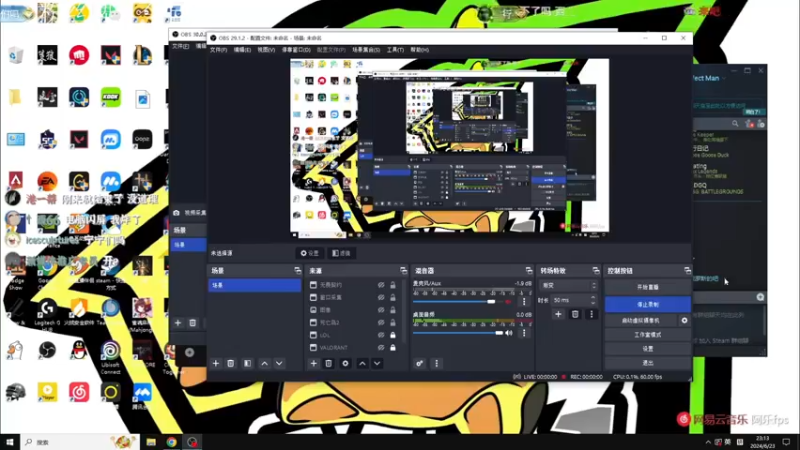The height and width of the screenshot is (450, 800).
Task: Pop out the Audio Mixer (混音器) dock icon
Action: [529, 270]
